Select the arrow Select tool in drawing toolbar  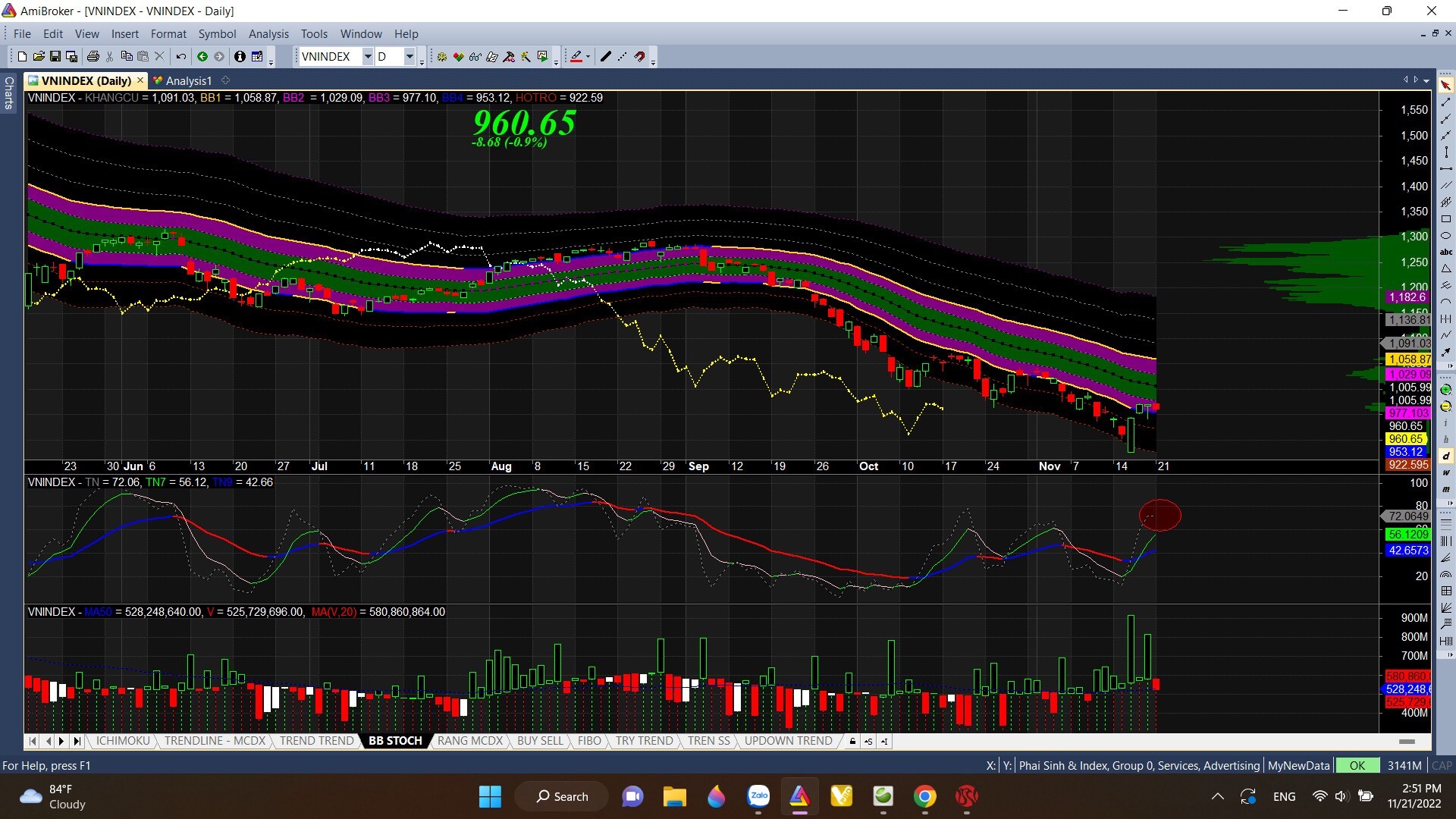click(x=1446, y=85)
